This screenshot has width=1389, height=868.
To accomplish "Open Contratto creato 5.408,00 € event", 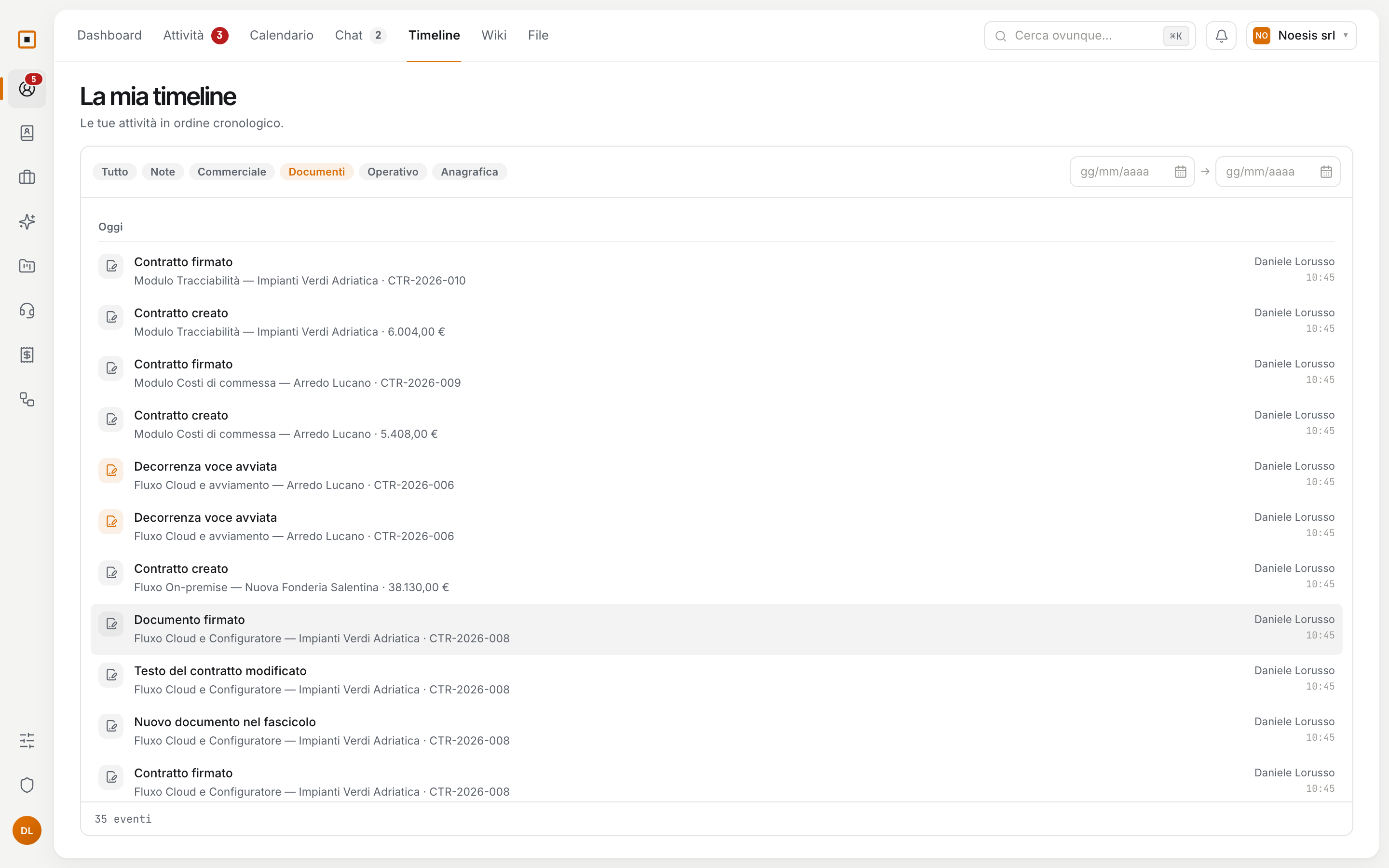I will pos(716,424).
